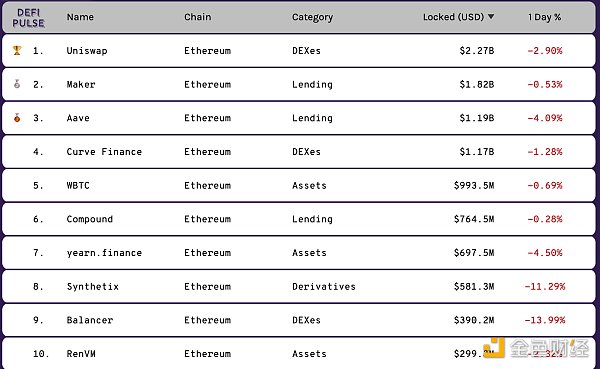
Task: Click the Derivatives category in Synthetix row
Action: click(324, 286)
